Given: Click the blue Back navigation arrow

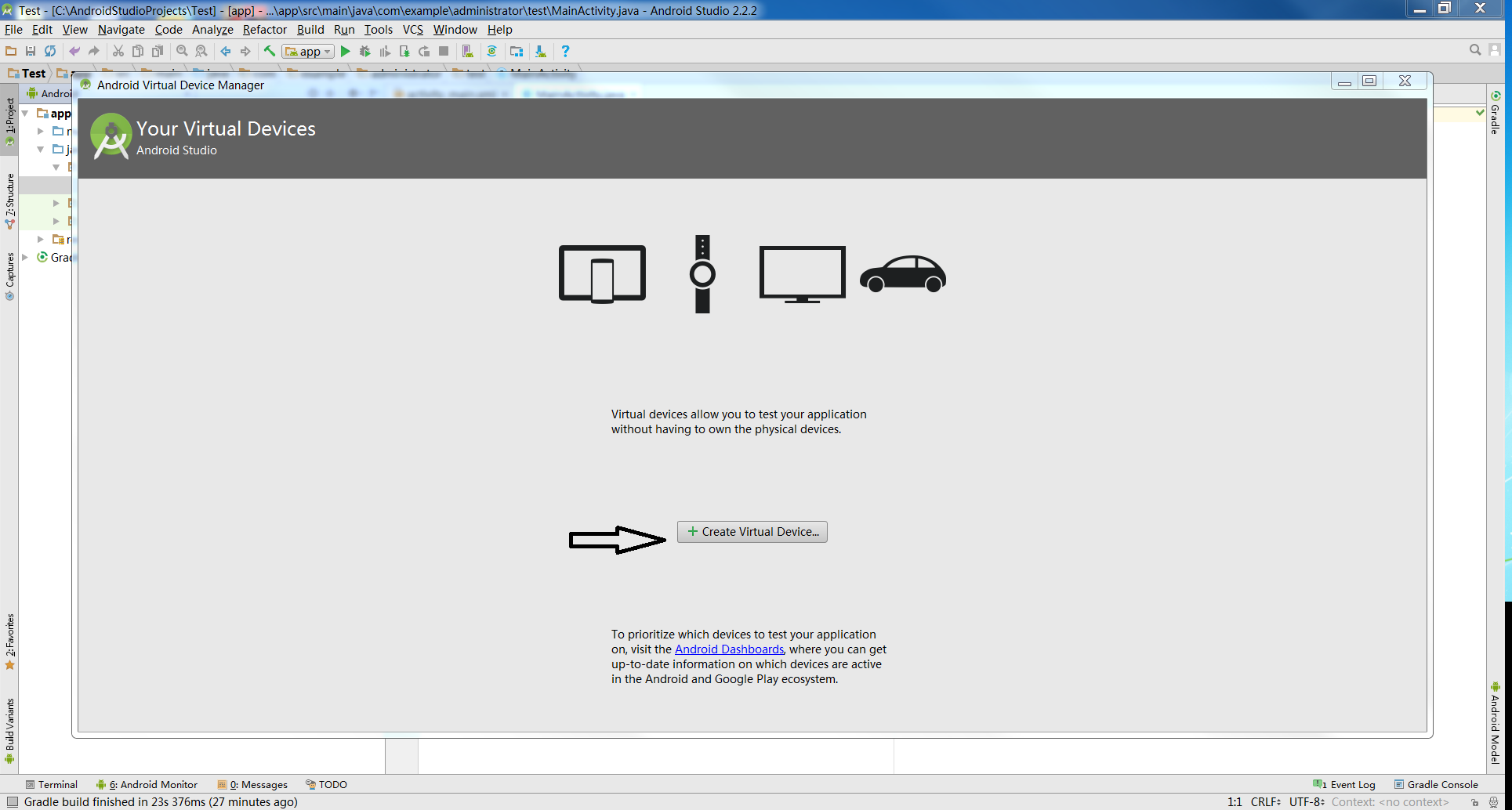Looking at the screenshot, I should click(226, 51).
